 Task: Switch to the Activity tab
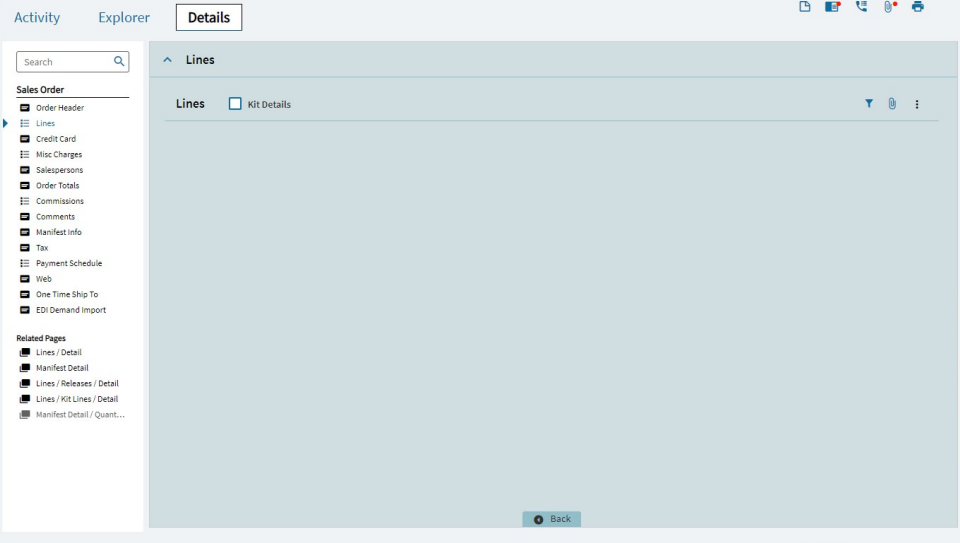pyautogui.click(x=37, y=17)
